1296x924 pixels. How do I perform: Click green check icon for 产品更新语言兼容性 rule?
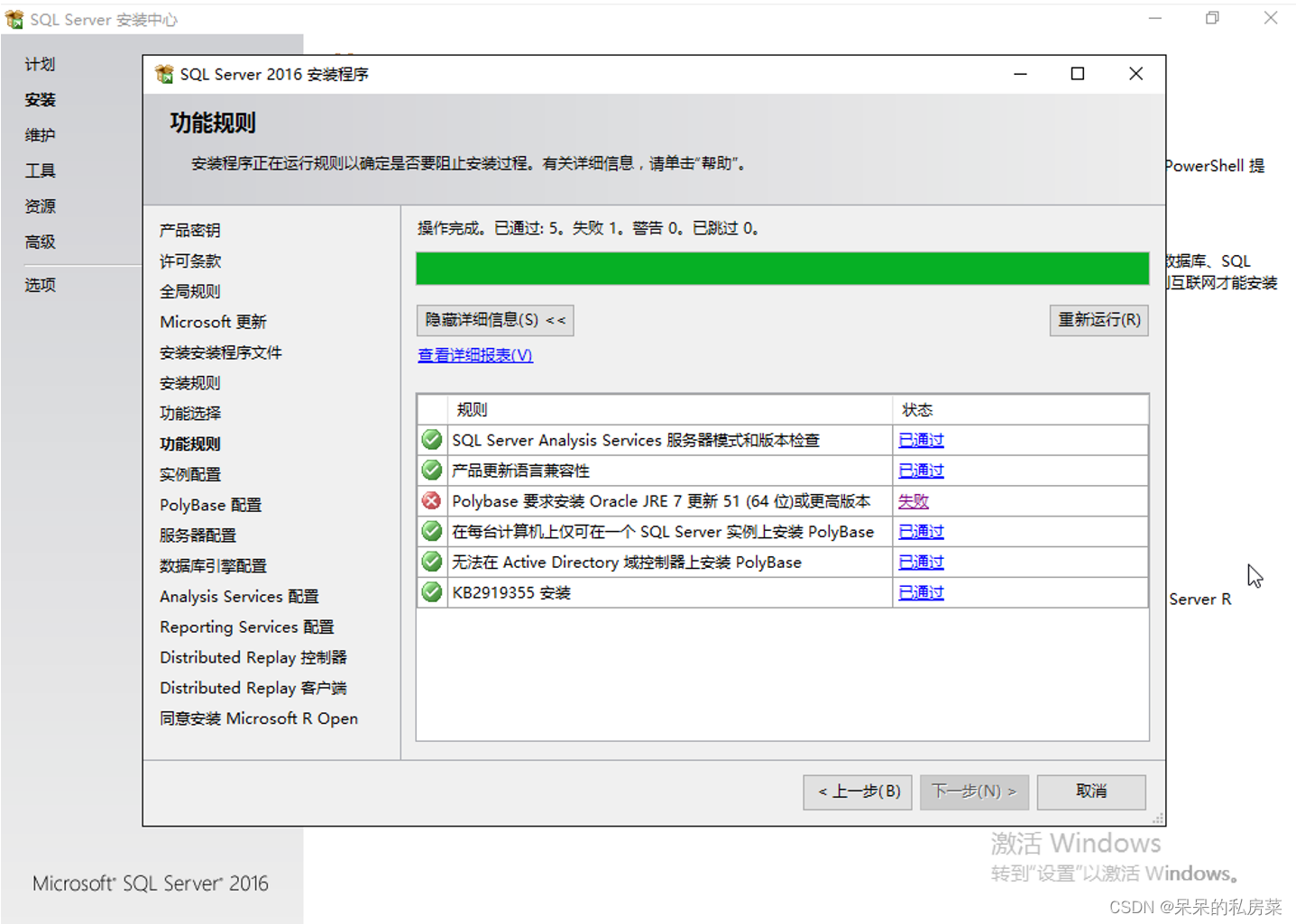432,471
